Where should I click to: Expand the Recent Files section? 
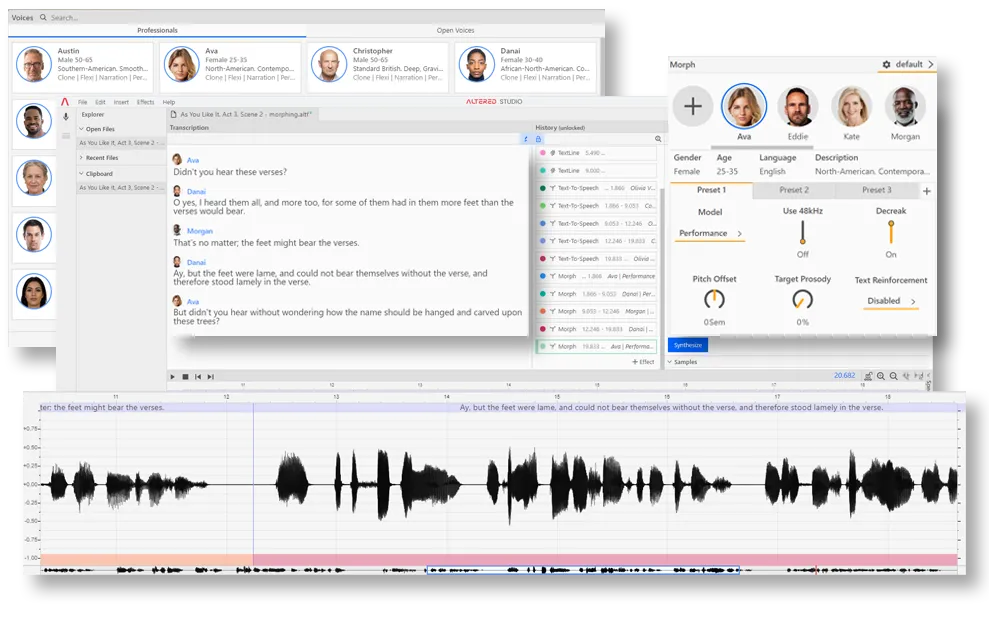[x=81, y=158]
